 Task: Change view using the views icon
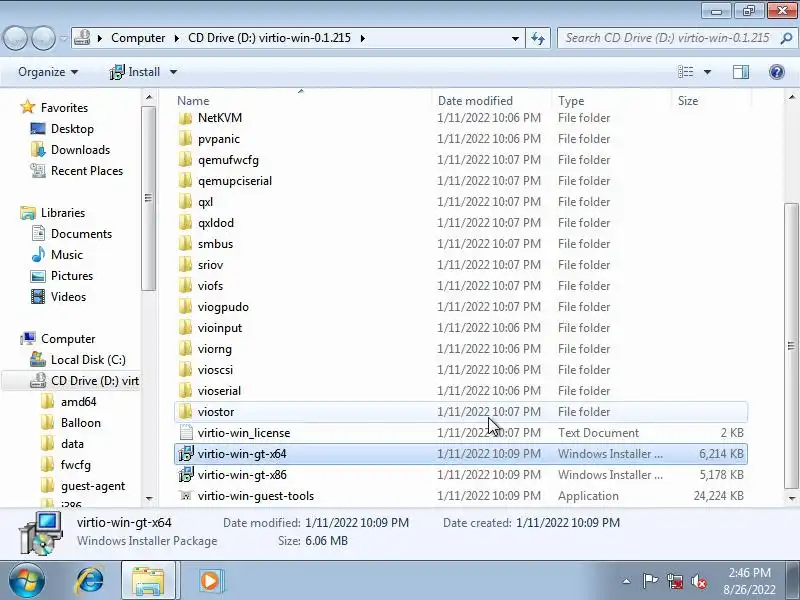(x=685, y=72)
